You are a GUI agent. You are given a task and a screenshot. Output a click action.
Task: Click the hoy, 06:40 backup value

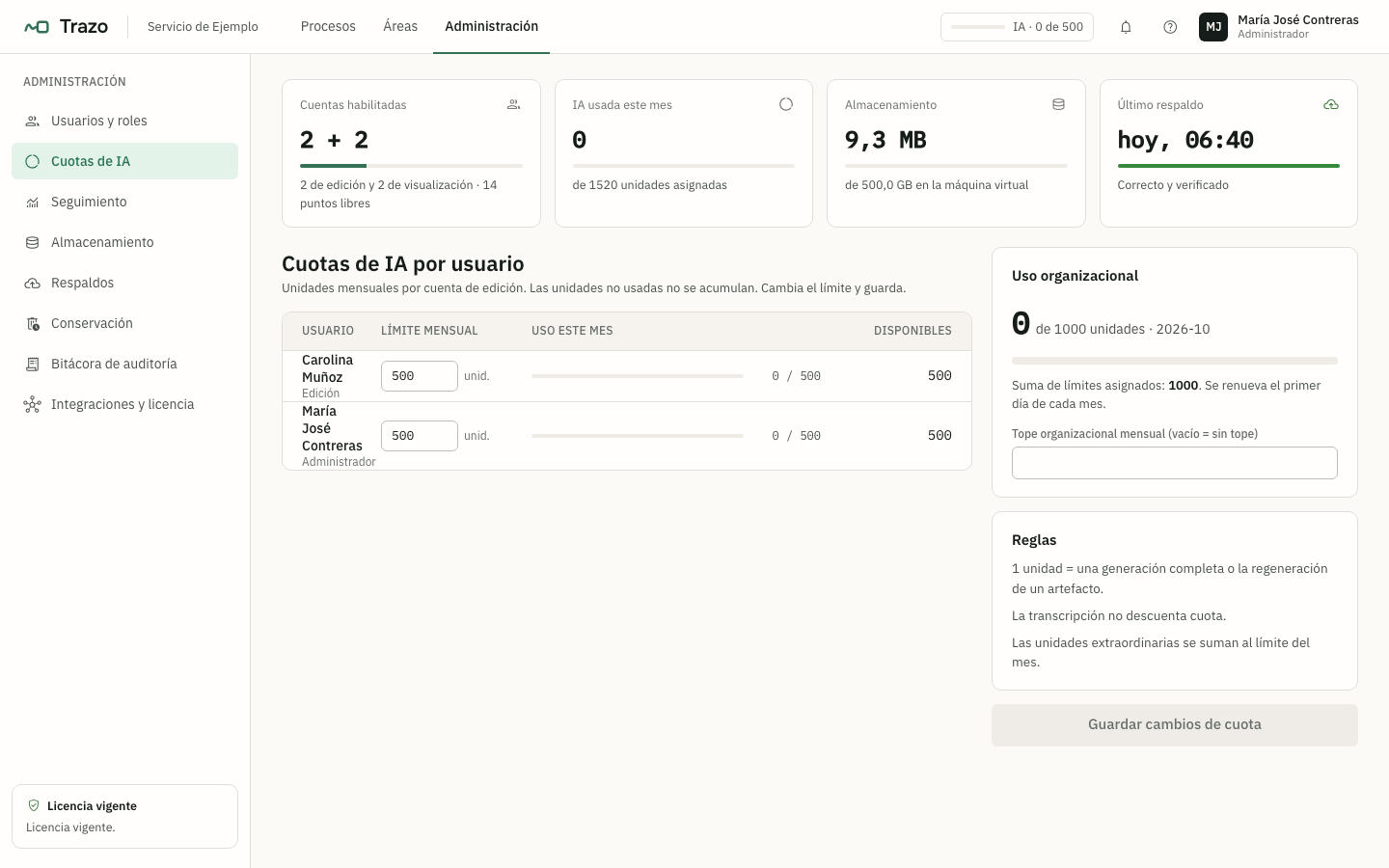pos(1185,140)
